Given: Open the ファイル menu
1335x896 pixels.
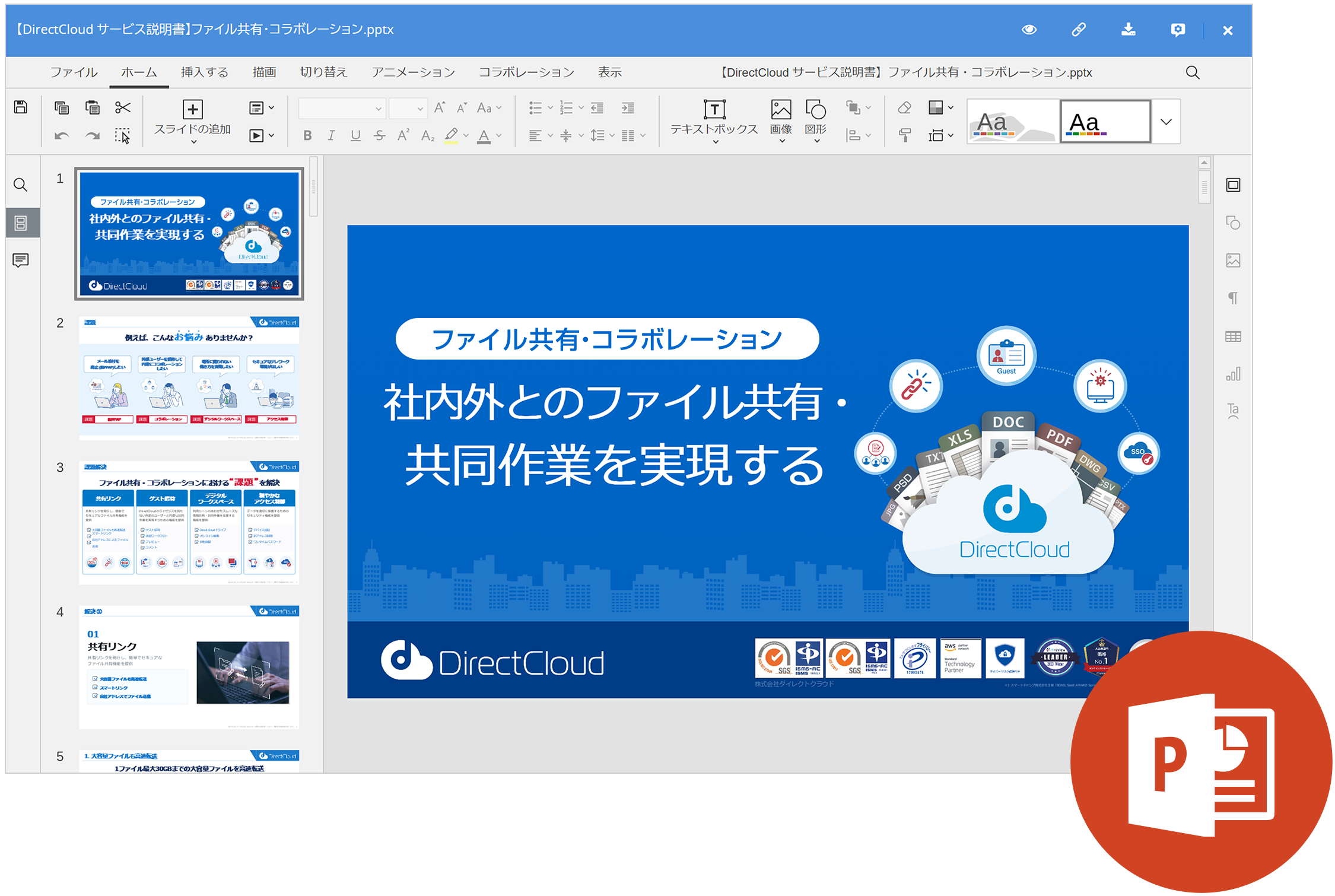Looking at the screenshot, I should click(74, 72).
